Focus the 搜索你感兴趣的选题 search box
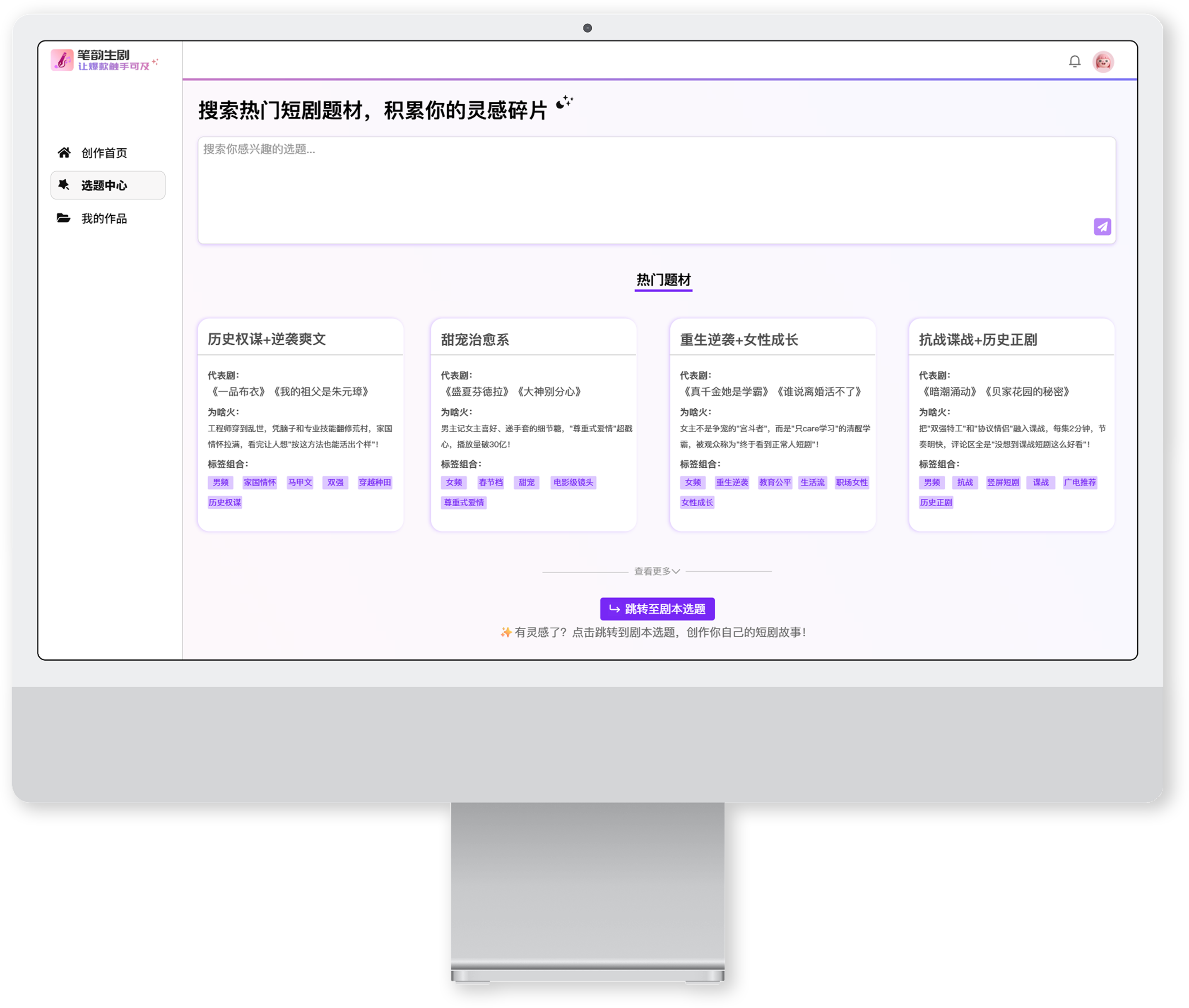 tap(657, 190)
